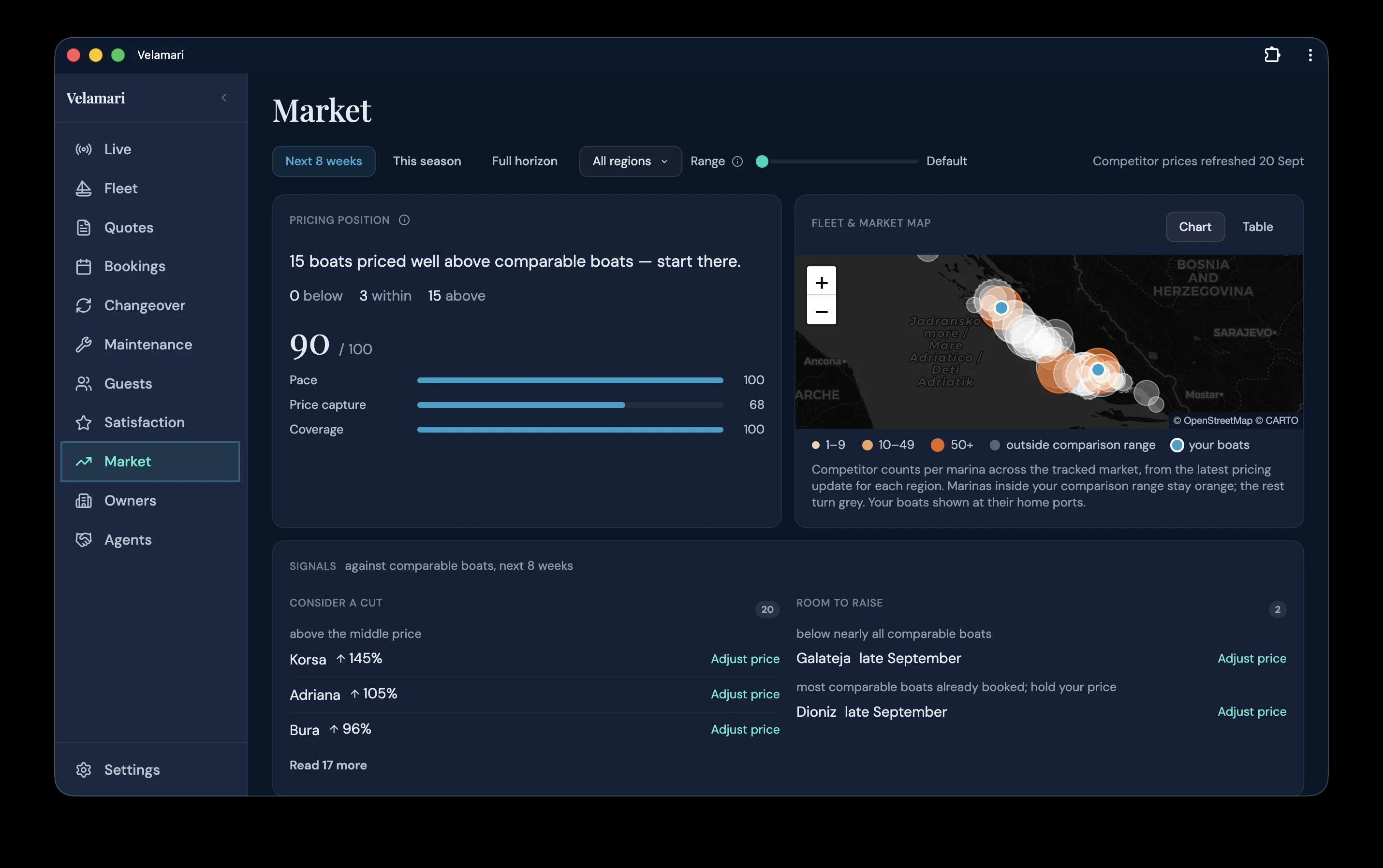Select the Next 8 weeks period
1383x868 pixels.
(x=324, y=161)
